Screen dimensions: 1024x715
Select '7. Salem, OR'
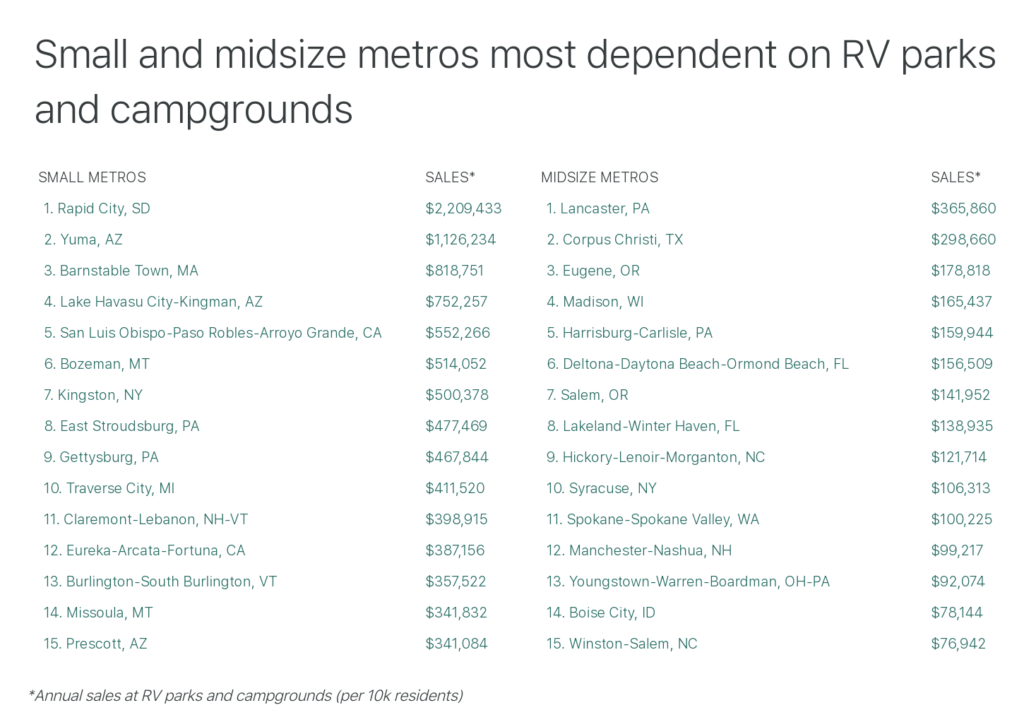tap(587, 395)
